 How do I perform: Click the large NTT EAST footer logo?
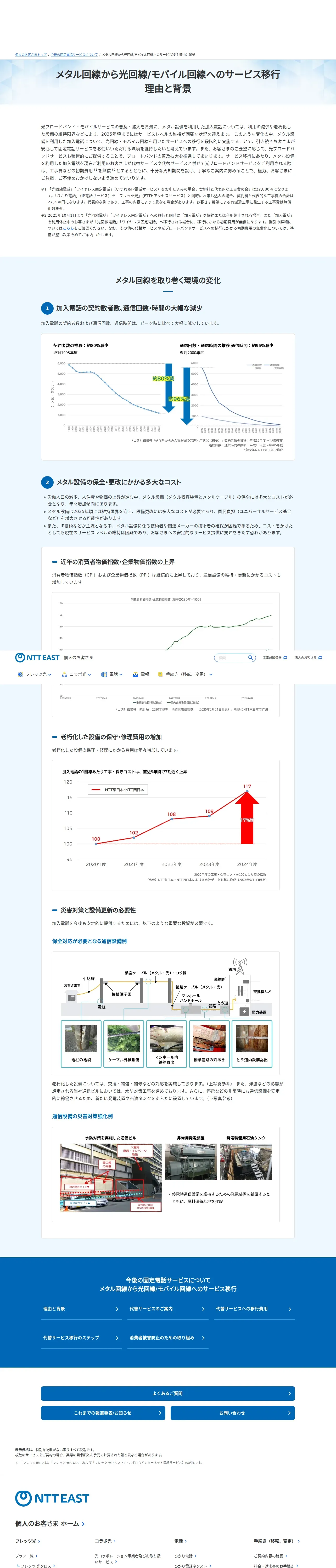pyautogui.click(x=52, y=1498)
